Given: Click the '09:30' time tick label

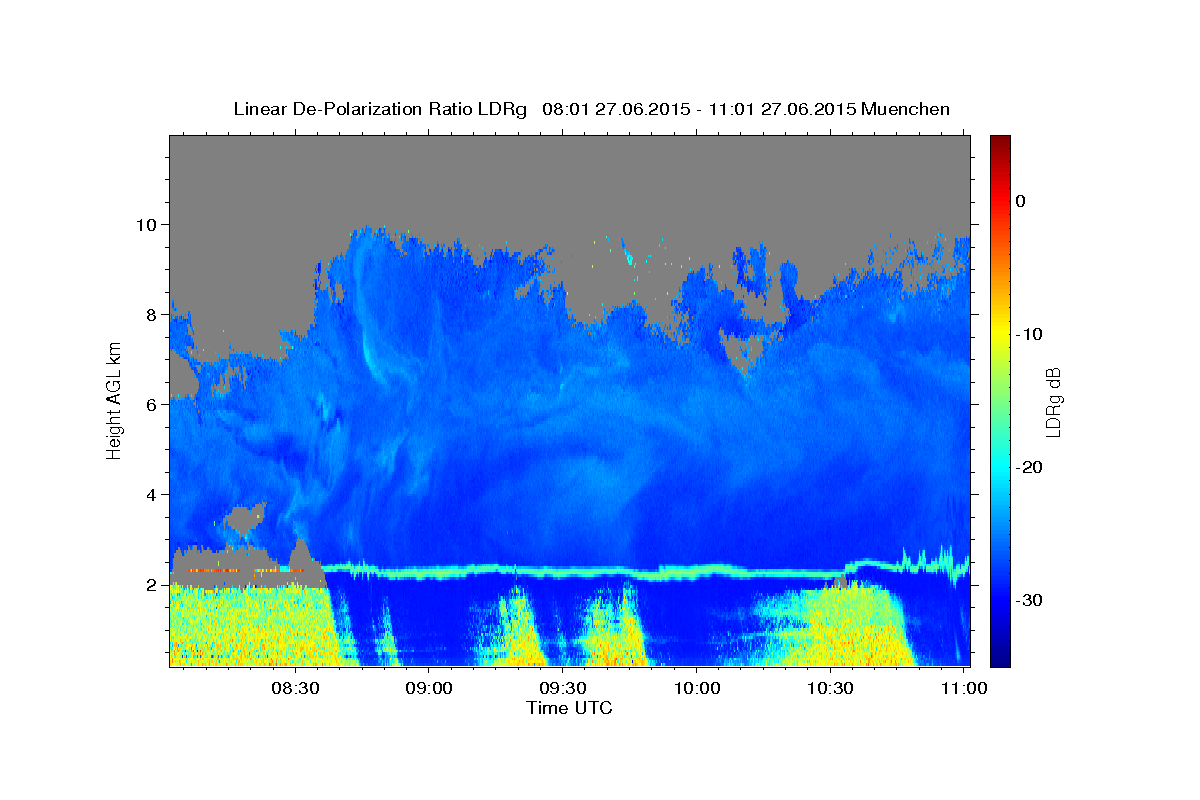Looking at the screenshot, I should (x=563, y=688).
